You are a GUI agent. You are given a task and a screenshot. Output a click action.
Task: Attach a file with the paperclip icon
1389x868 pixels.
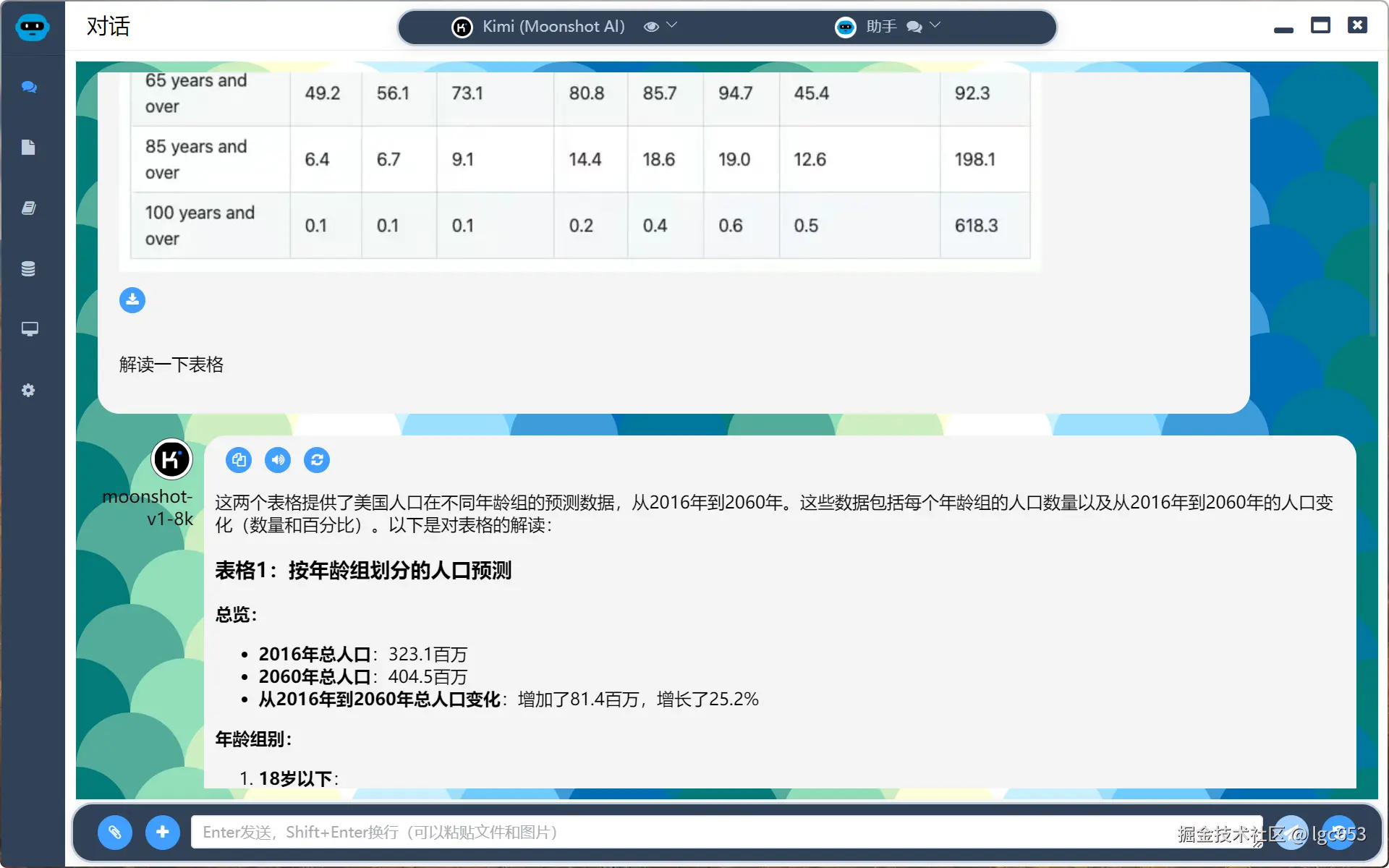[115, 833]
